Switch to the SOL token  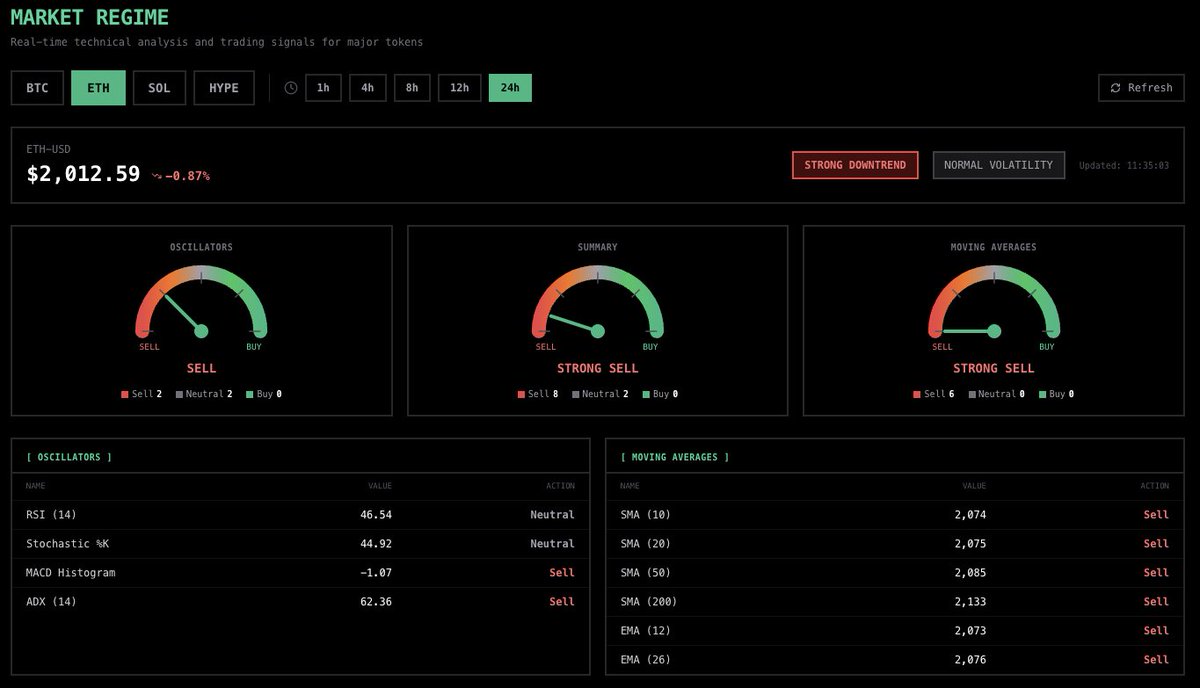point(159,88)
